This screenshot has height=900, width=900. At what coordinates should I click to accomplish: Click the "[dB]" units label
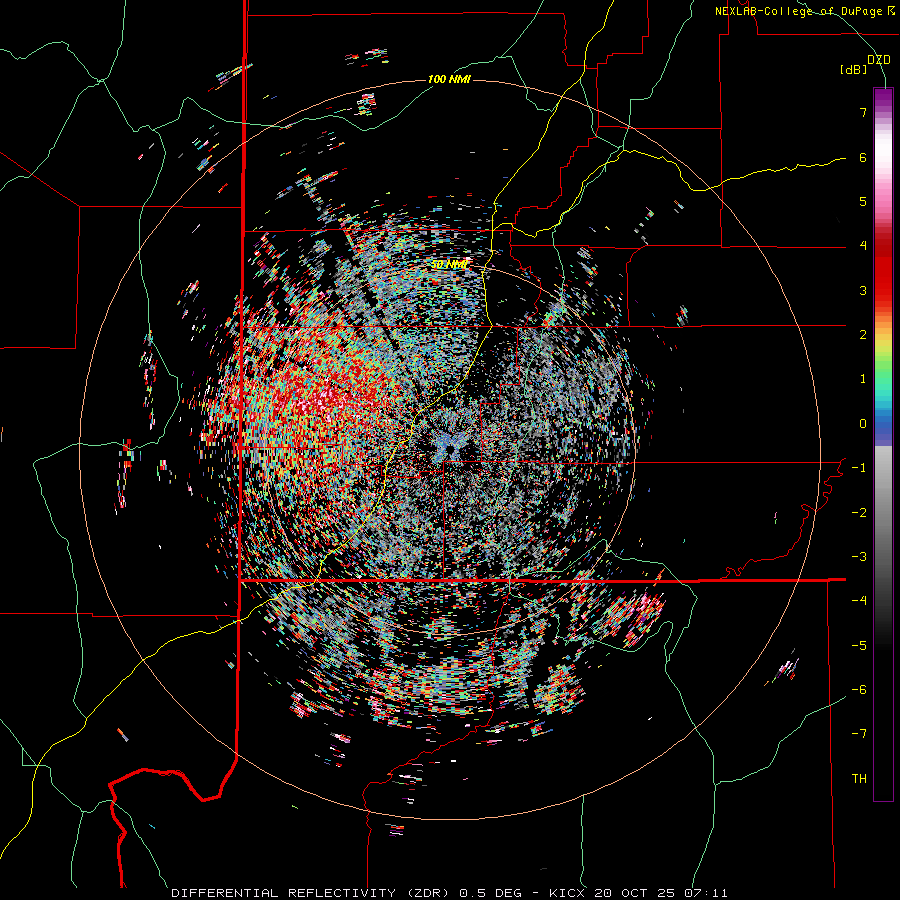(x=854, y=70)
